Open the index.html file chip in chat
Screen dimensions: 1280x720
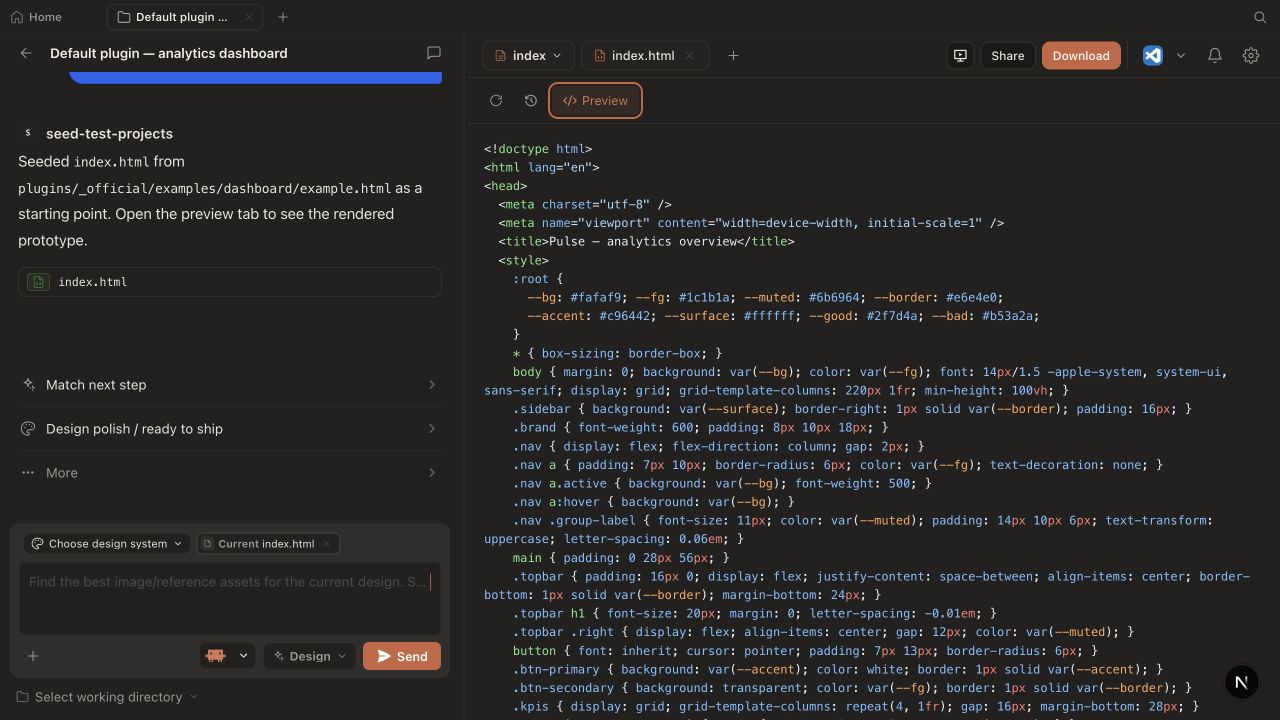[230, 282]
